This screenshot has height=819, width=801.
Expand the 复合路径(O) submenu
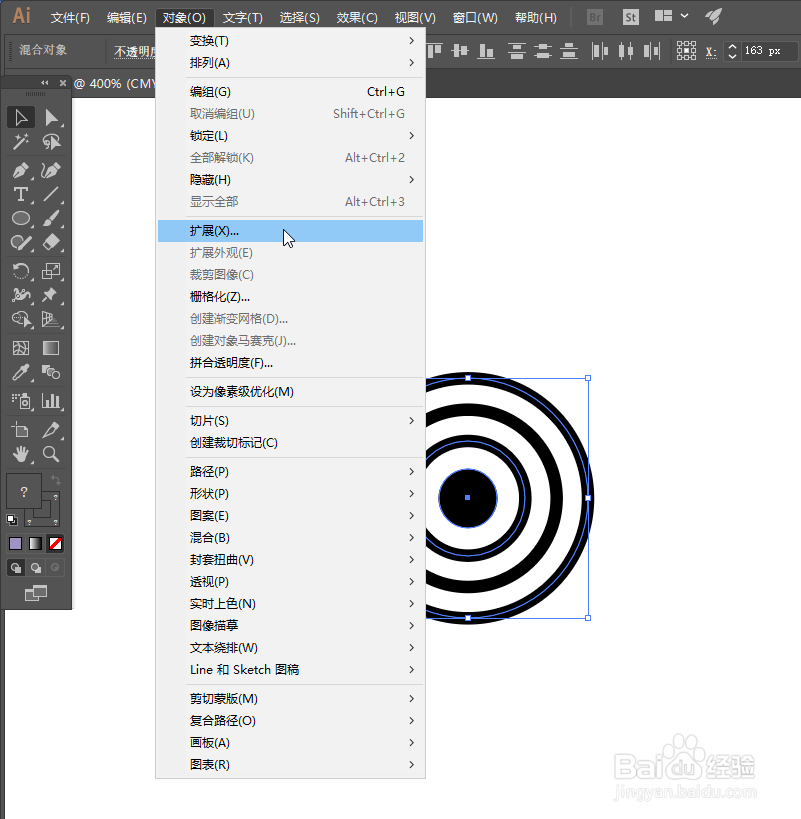click(290, 720)
